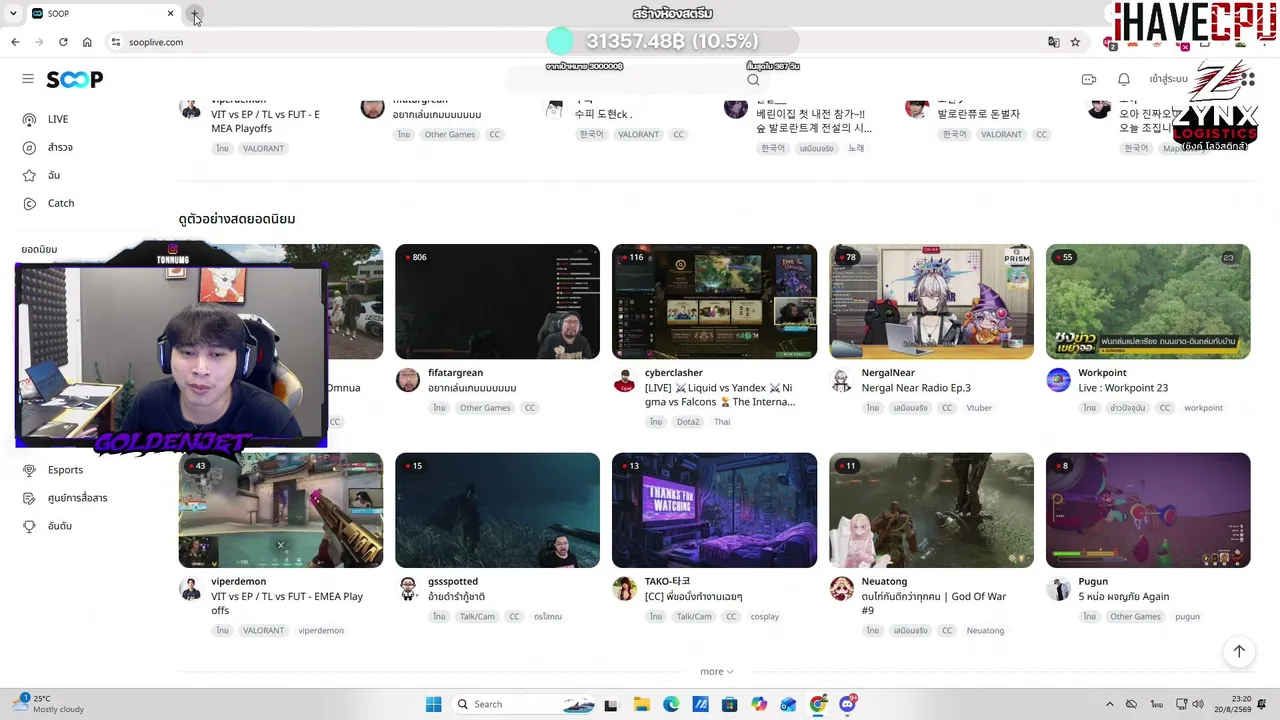Close the SOOP browser tab
This screenshot has height=720, width=1280.
170,14
